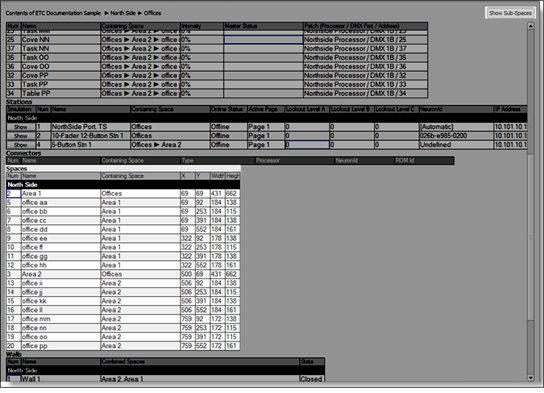Viewport: 544px width, 393px height.
Task: Click the Online Status column header in Stations
Action: pos(229,109)
